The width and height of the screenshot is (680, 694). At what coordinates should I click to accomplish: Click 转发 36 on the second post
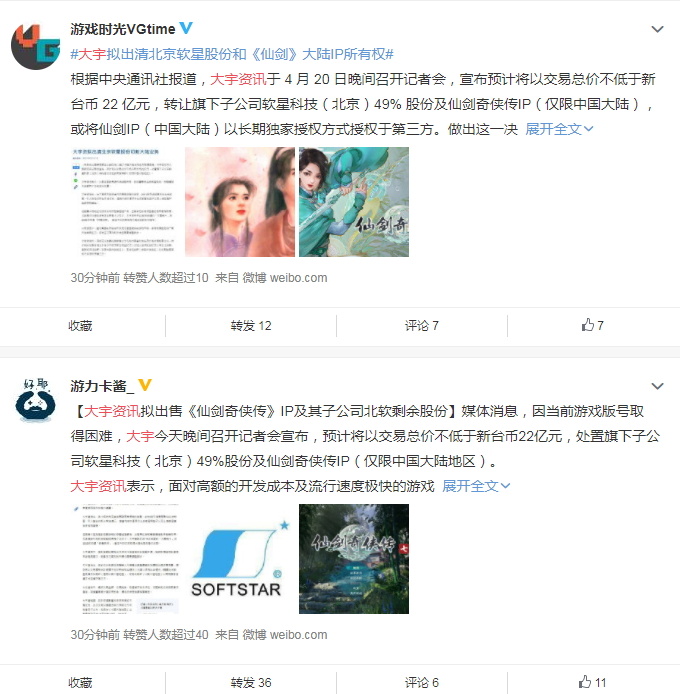coord(251,682)
